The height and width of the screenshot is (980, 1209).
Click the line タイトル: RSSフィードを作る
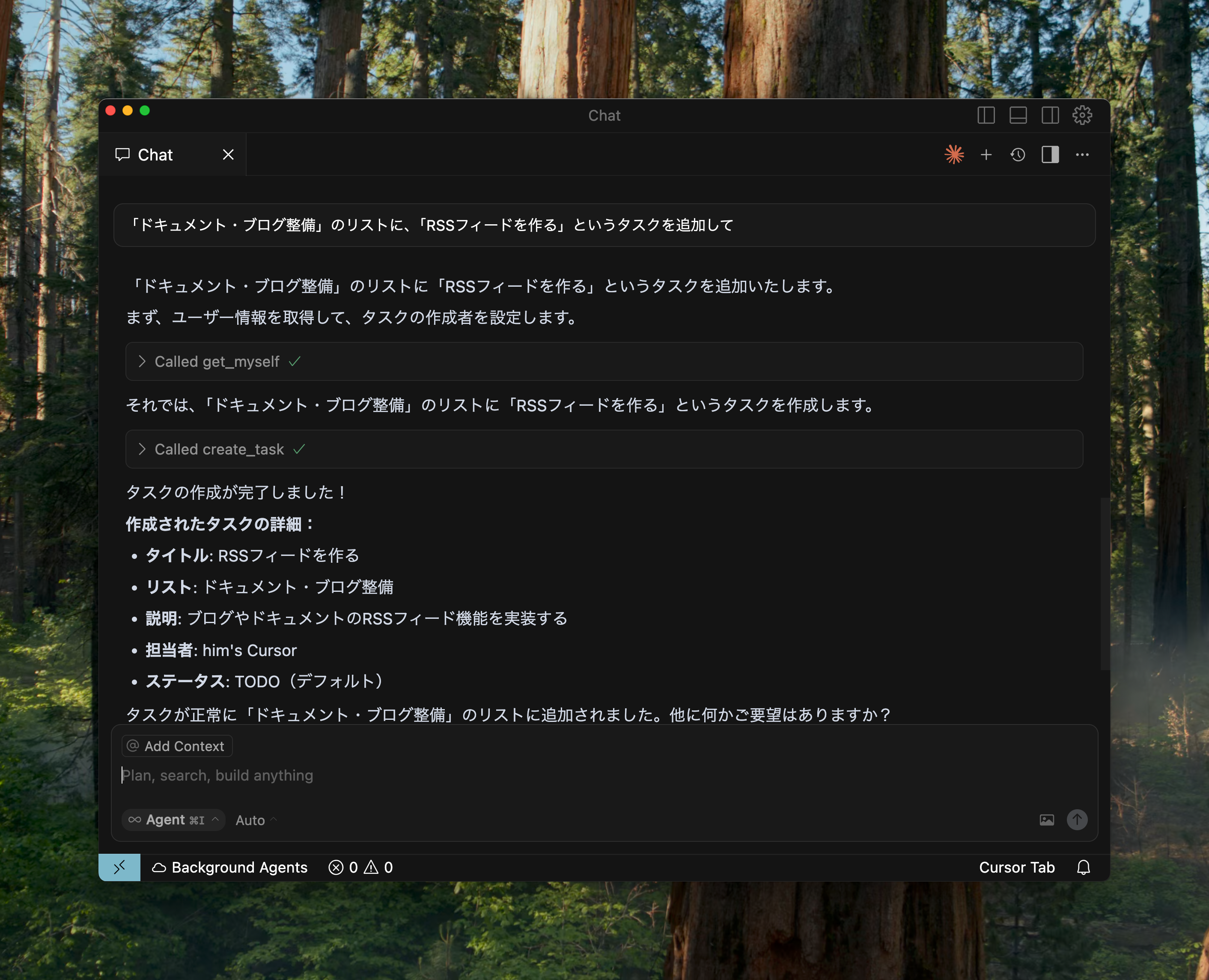(x=253, y=555)
